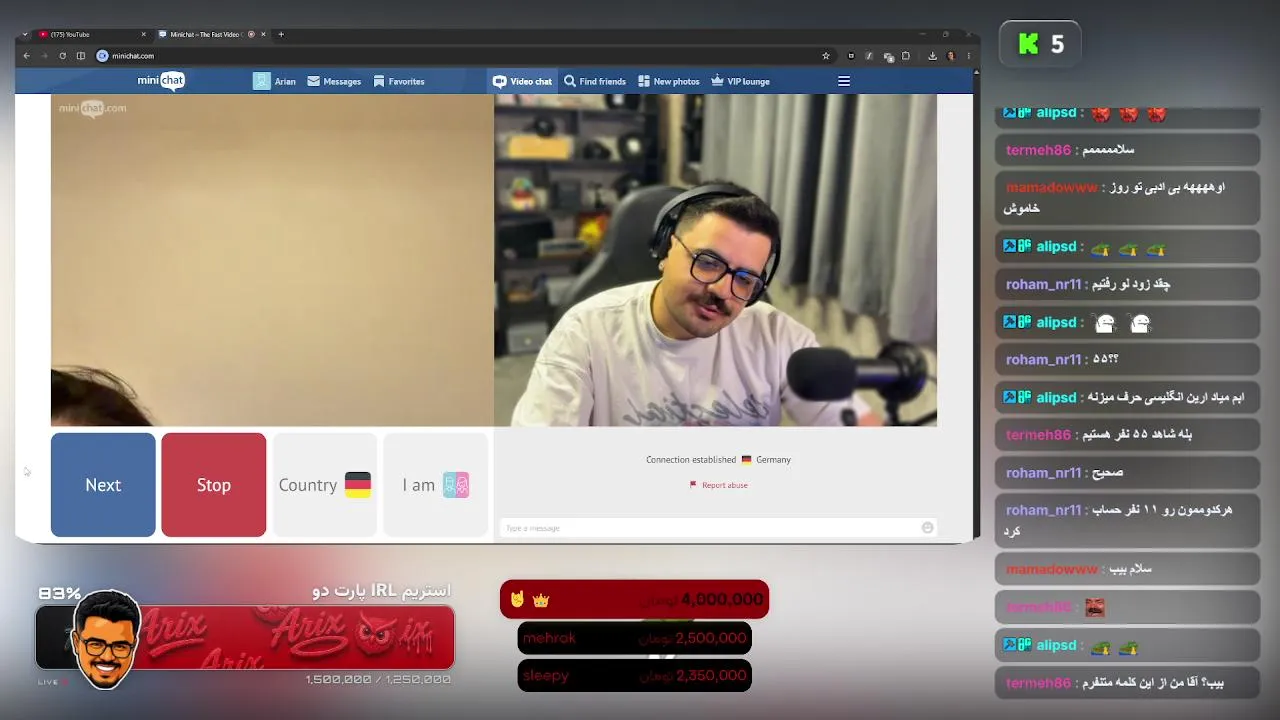Click the roham_nr11 message reading ۵۵؟؟
The width and height of the screenshot is (1280, 720).
[1128, 359]
